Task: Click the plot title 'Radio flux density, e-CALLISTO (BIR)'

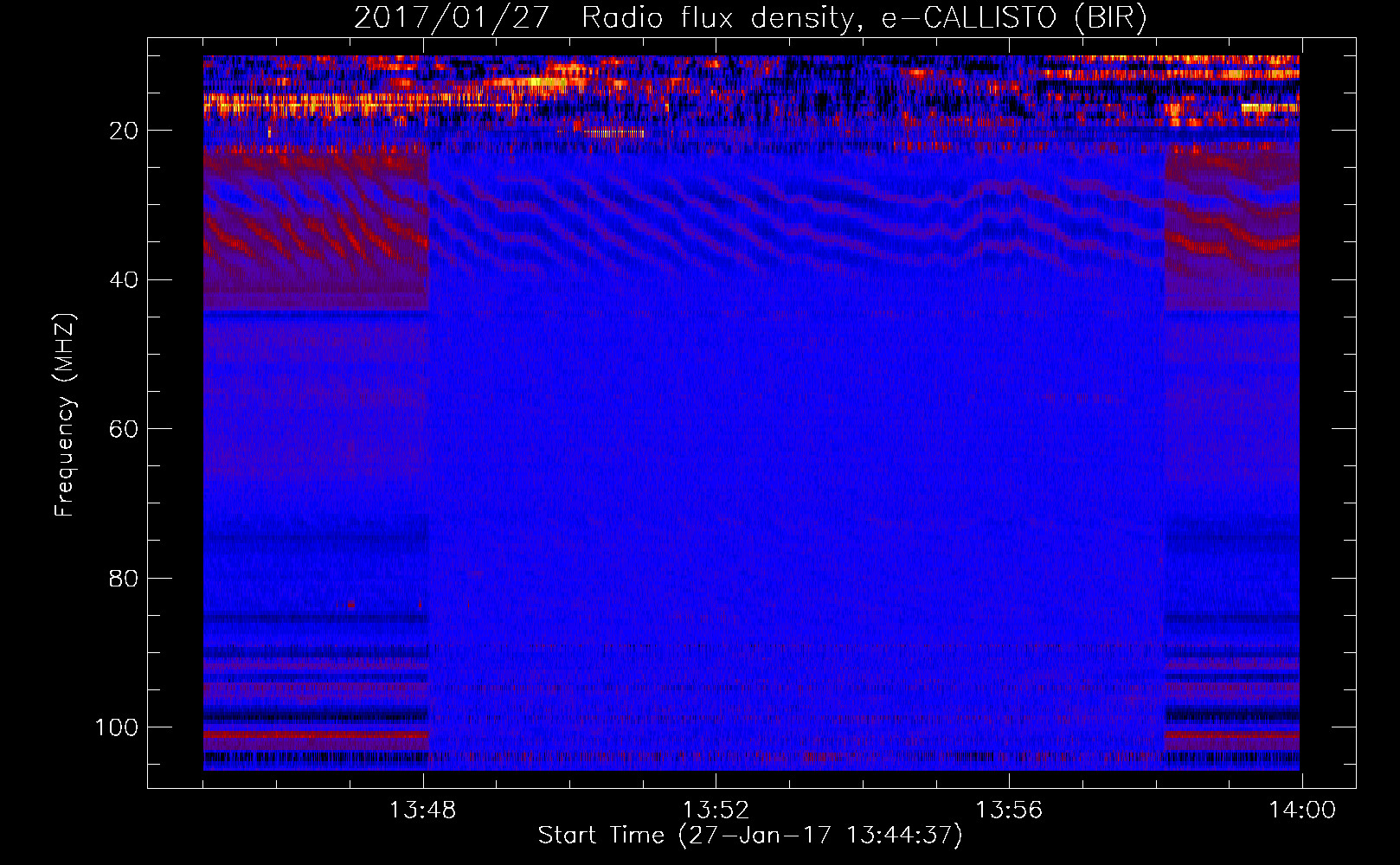Action: (x=864, y=18)
